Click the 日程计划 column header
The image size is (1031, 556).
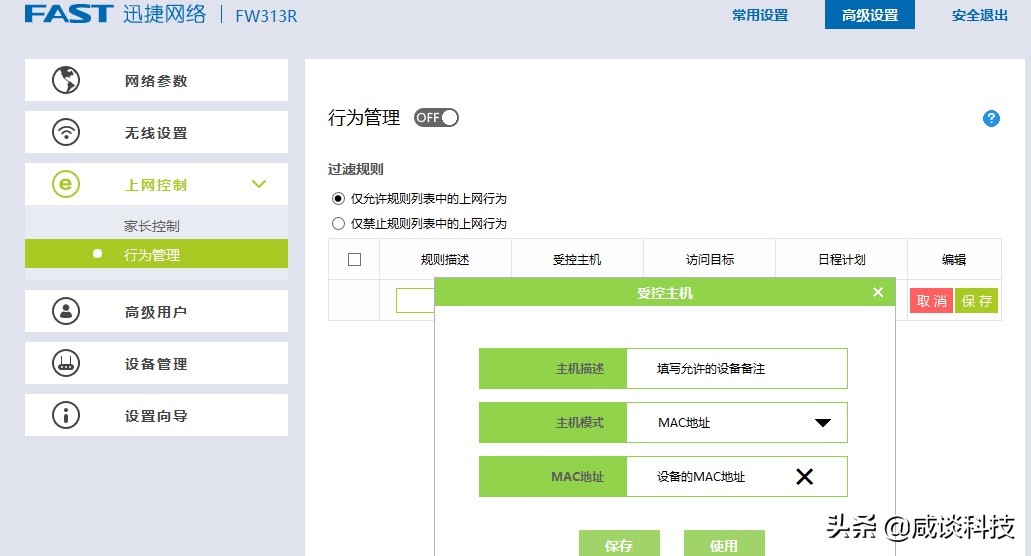coord(842,260)
